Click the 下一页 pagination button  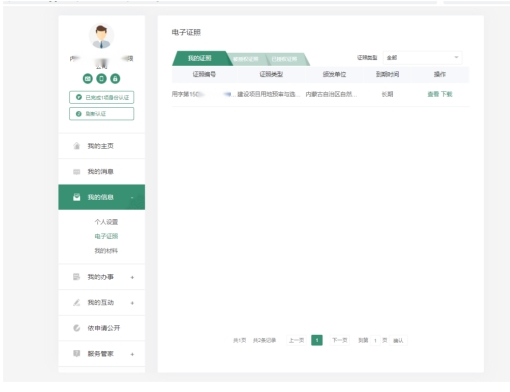[340, 340]
